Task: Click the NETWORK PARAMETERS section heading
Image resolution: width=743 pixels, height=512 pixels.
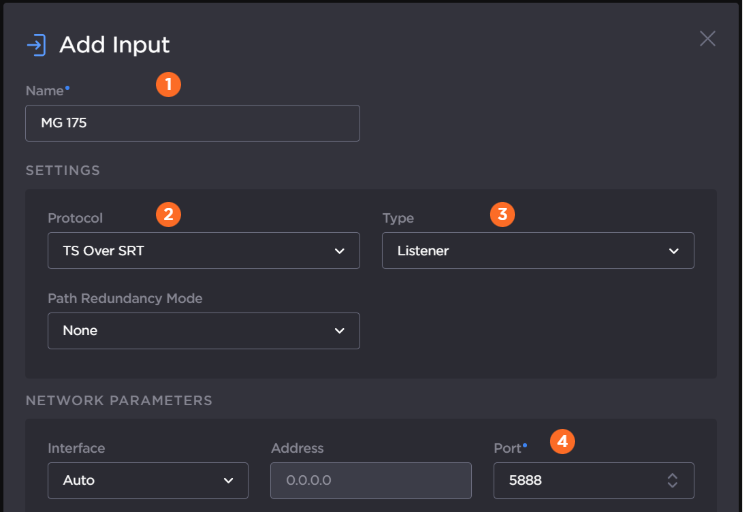Action: coord(119,400)
